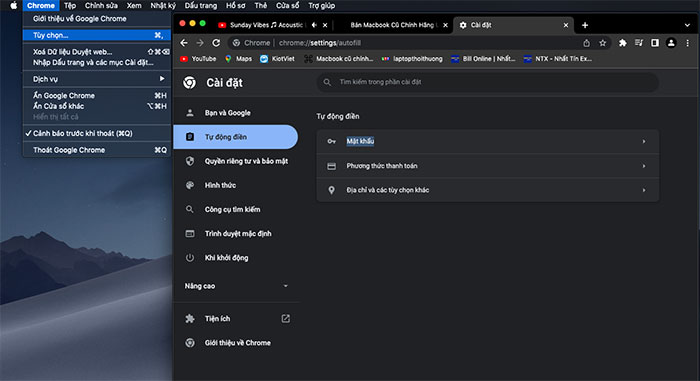Open KiotViet bookmark
Screen dimensions: 700x381
pyautogui.click(x=277, y=59)
